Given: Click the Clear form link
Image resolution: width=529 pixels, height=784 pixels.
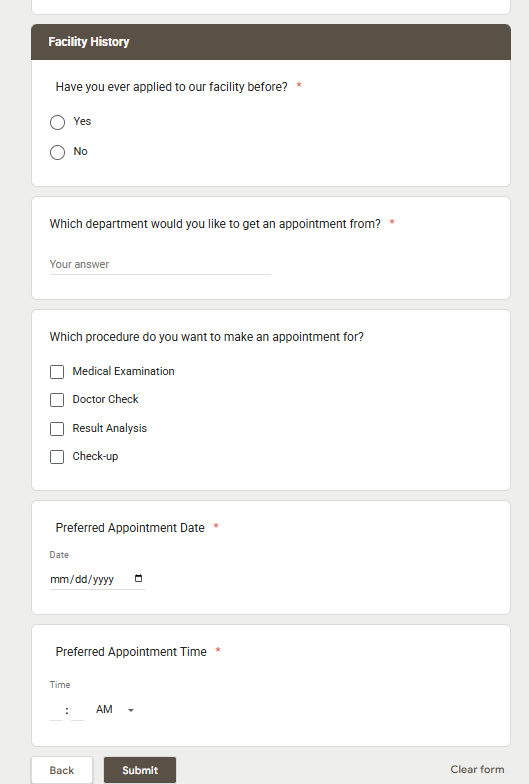Looking at the screenshot, I should tap(477, 769).
